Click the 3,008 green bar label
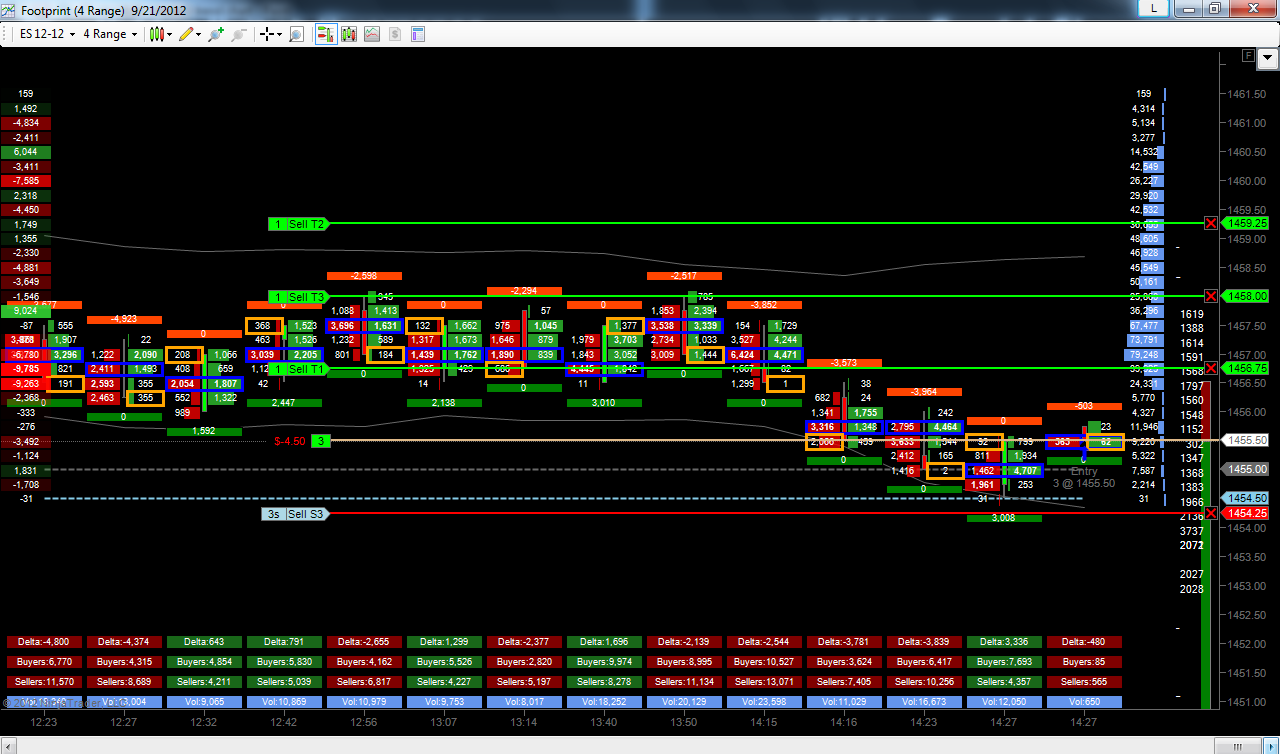This screenshot has height=754, width=1280. pos(1004,518)
